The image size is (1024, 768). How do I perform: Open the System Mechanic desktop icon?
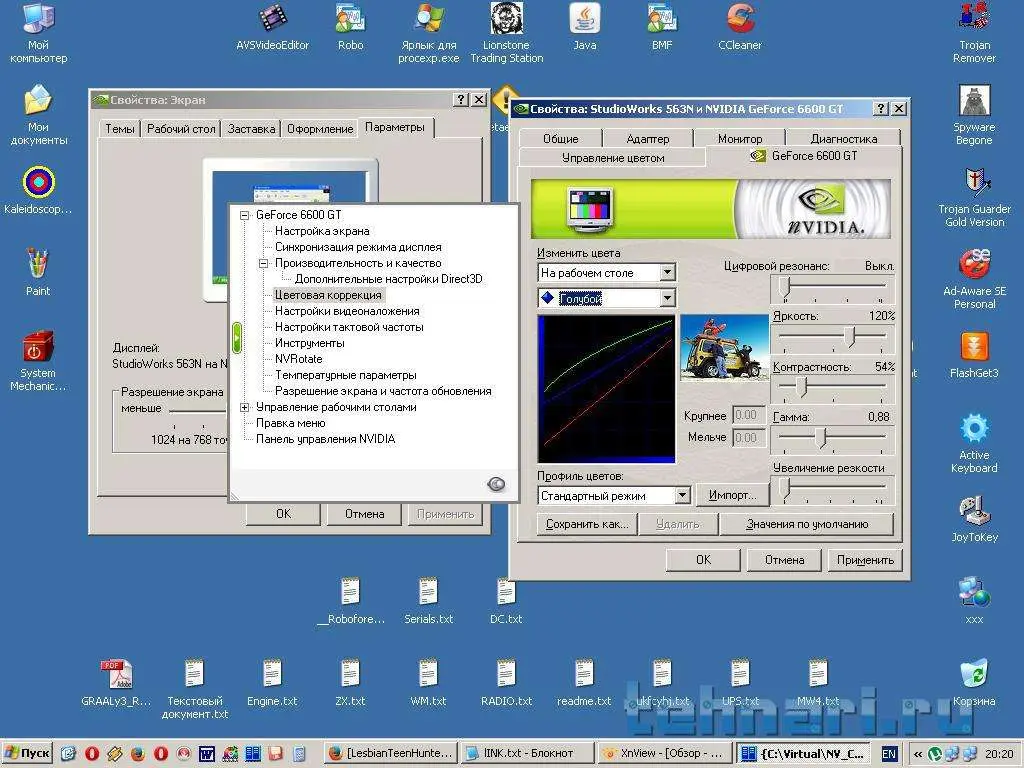[x=38, y=348]
